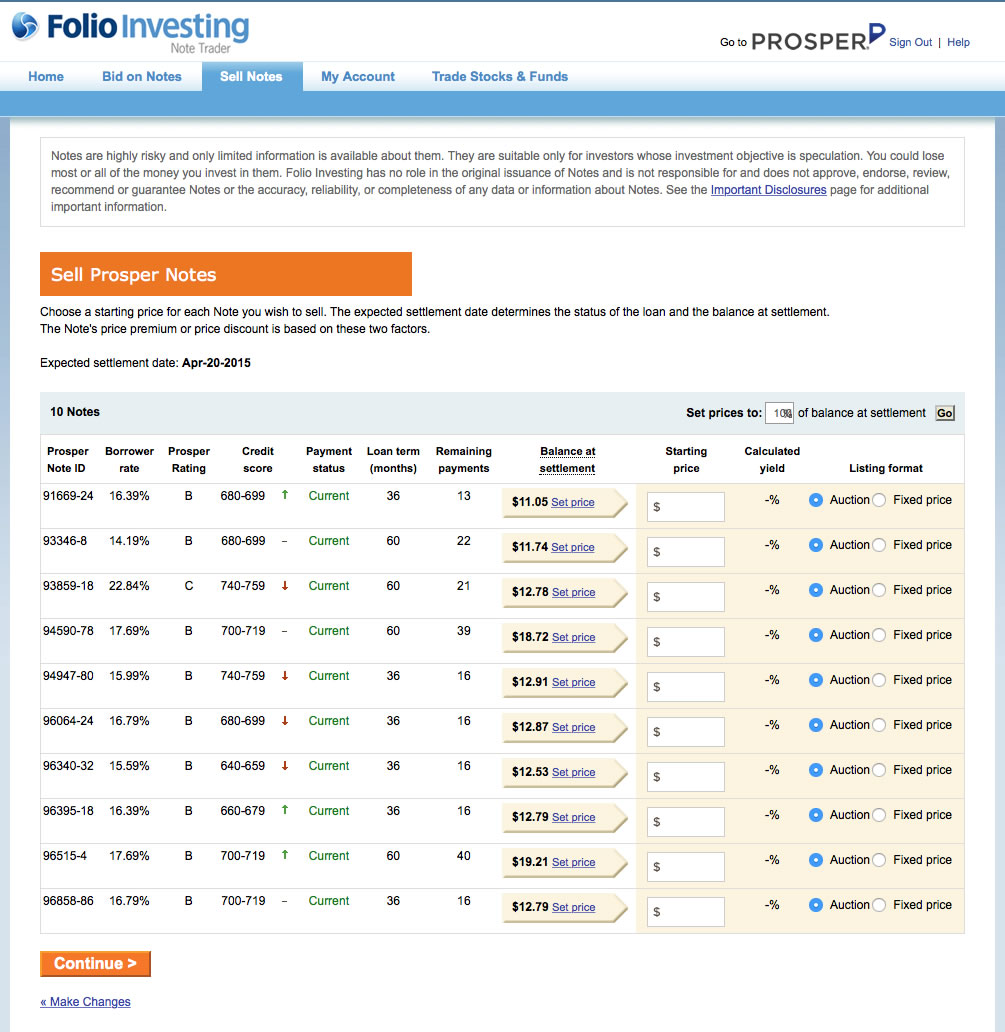The width and height of the screenshot is (1005, 1032).
Task: Choose Auction for note 93859-18
Action: click(x=815, y=590)
